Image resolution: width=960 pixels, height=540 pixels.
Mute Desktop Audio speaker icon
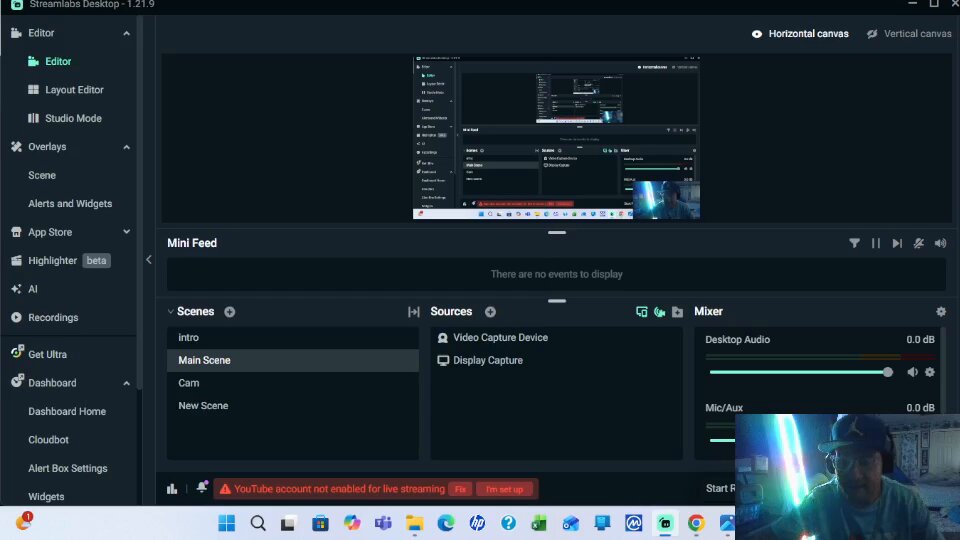coord(912,372)
